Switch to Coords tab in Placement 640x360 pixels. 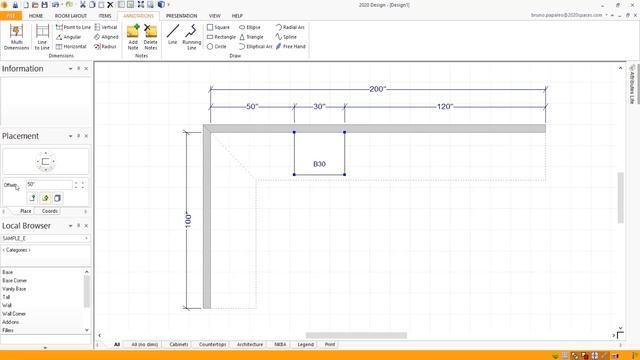click(49, 211)
